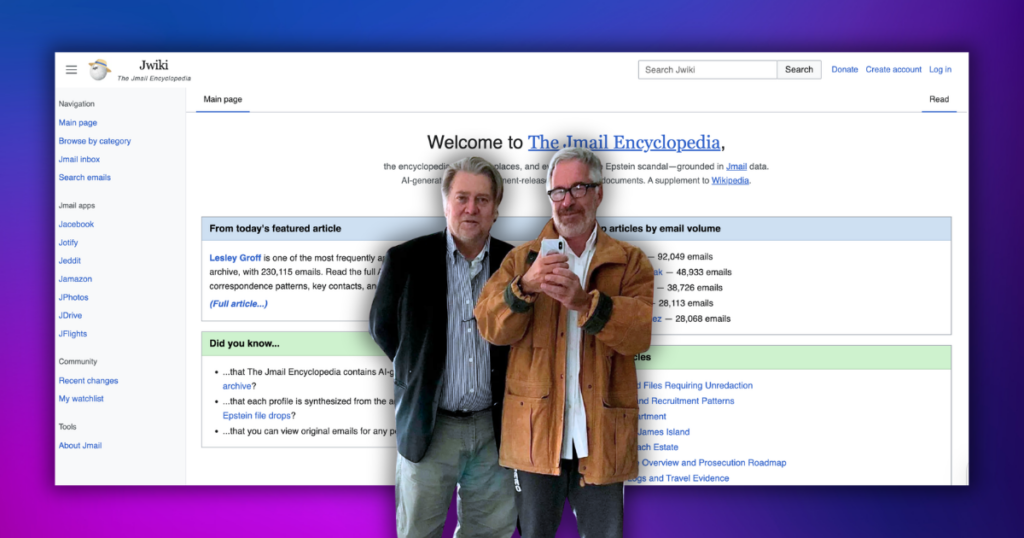Open the Jotify app link

(x=68, y=243)
